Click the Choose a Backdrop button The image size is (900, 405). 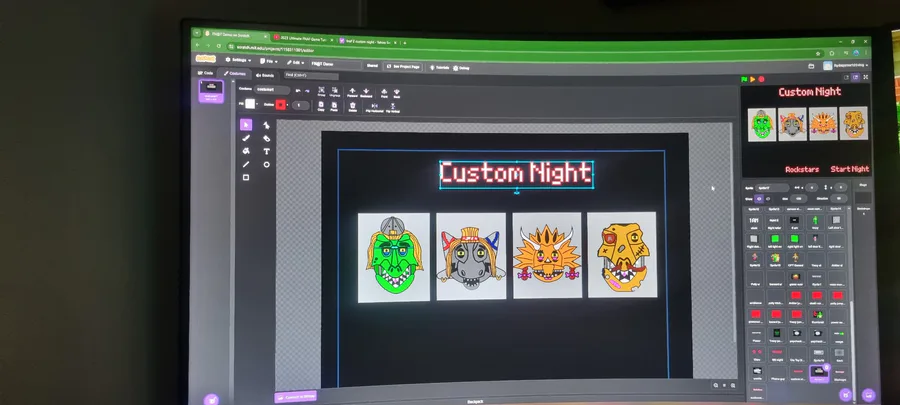pyautogui.click(x=868, y=395)
